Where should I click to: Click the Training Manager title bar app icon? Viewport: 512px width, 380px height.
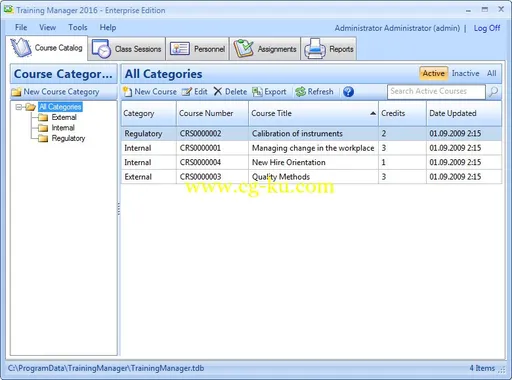pyautogui.click(x=9, y=10)
